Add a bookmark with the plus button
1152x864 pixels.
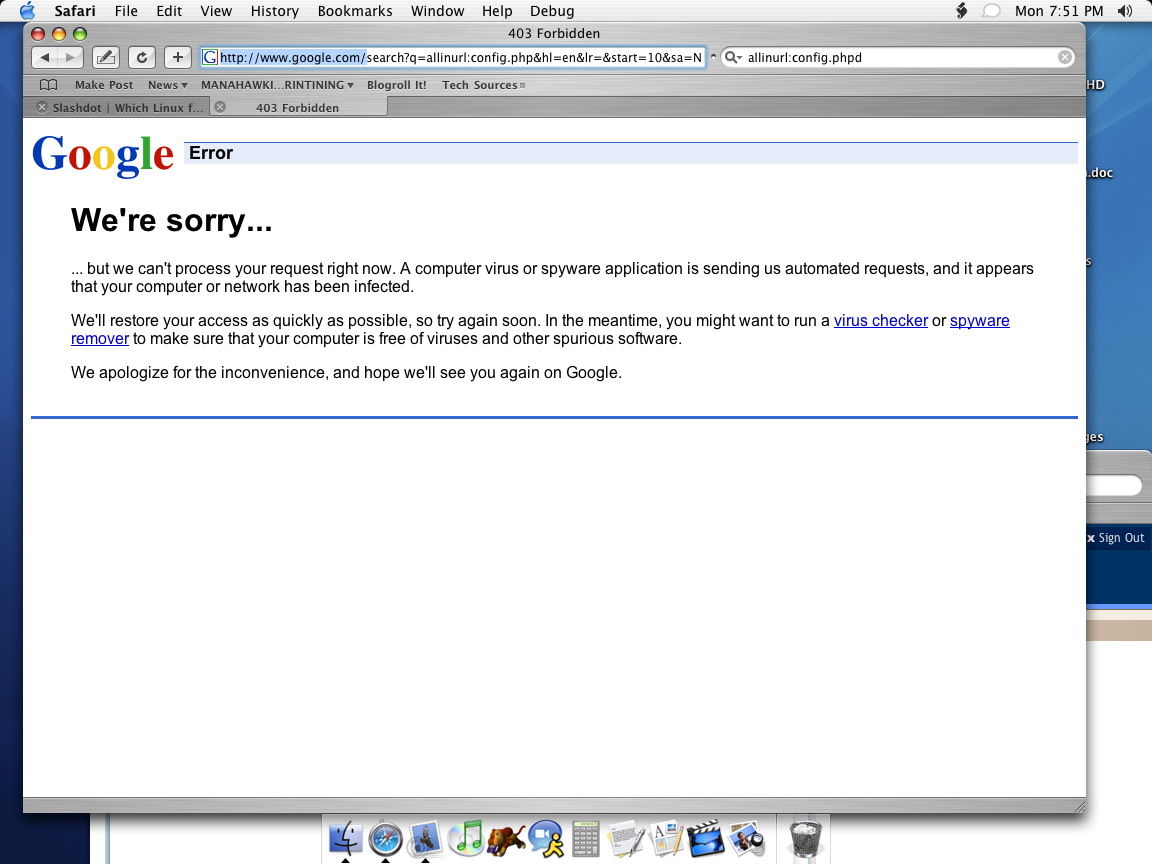[x=177, y=57]
